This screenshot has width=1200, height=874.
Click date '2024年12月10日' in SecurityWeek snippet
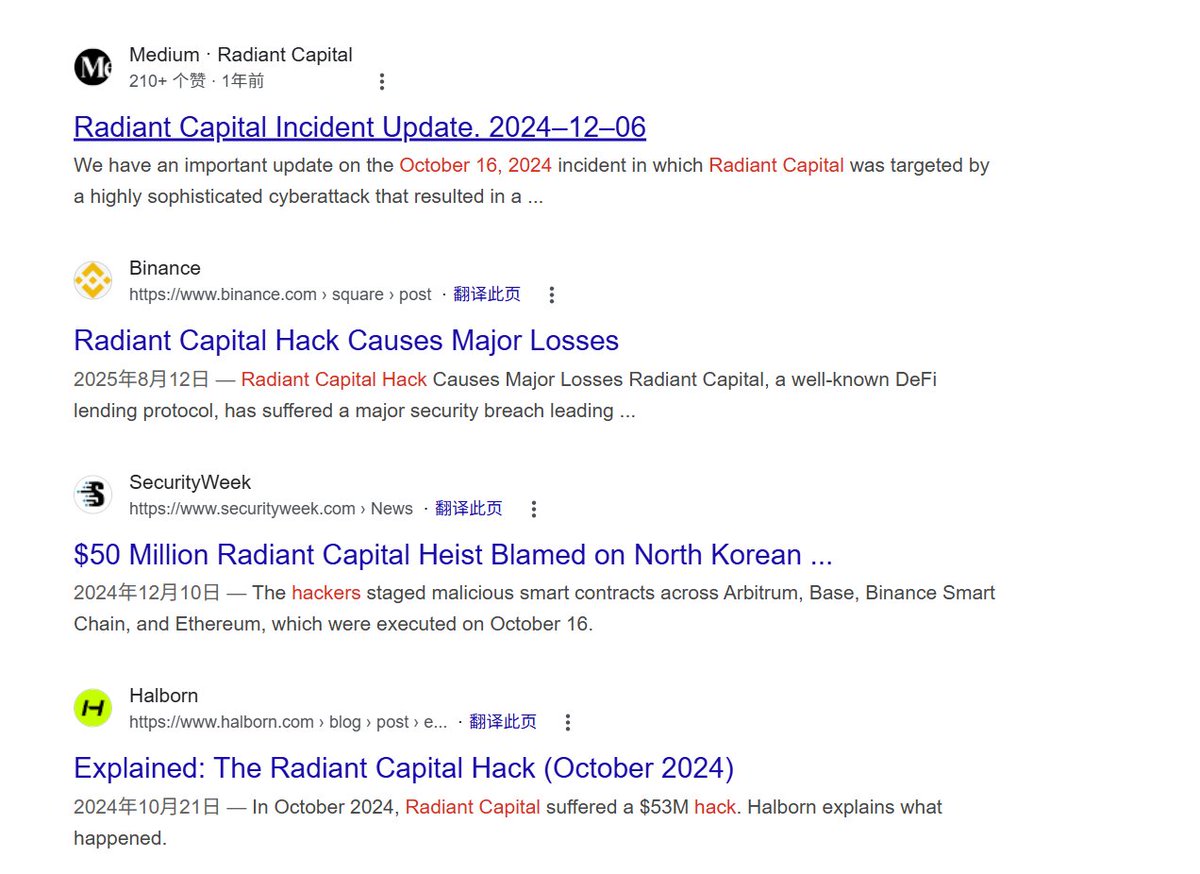click(x=147, y=593)
